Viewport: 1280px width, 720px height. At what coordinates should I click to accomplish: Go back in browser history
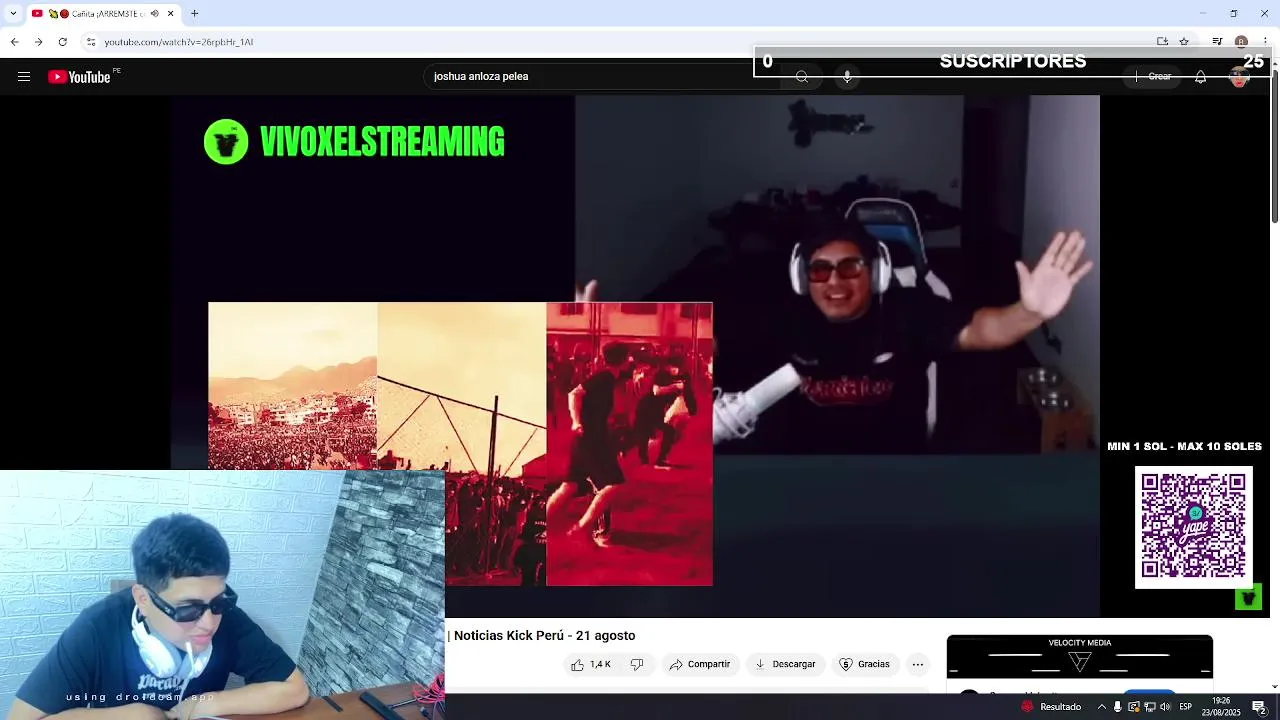(14, 42)
